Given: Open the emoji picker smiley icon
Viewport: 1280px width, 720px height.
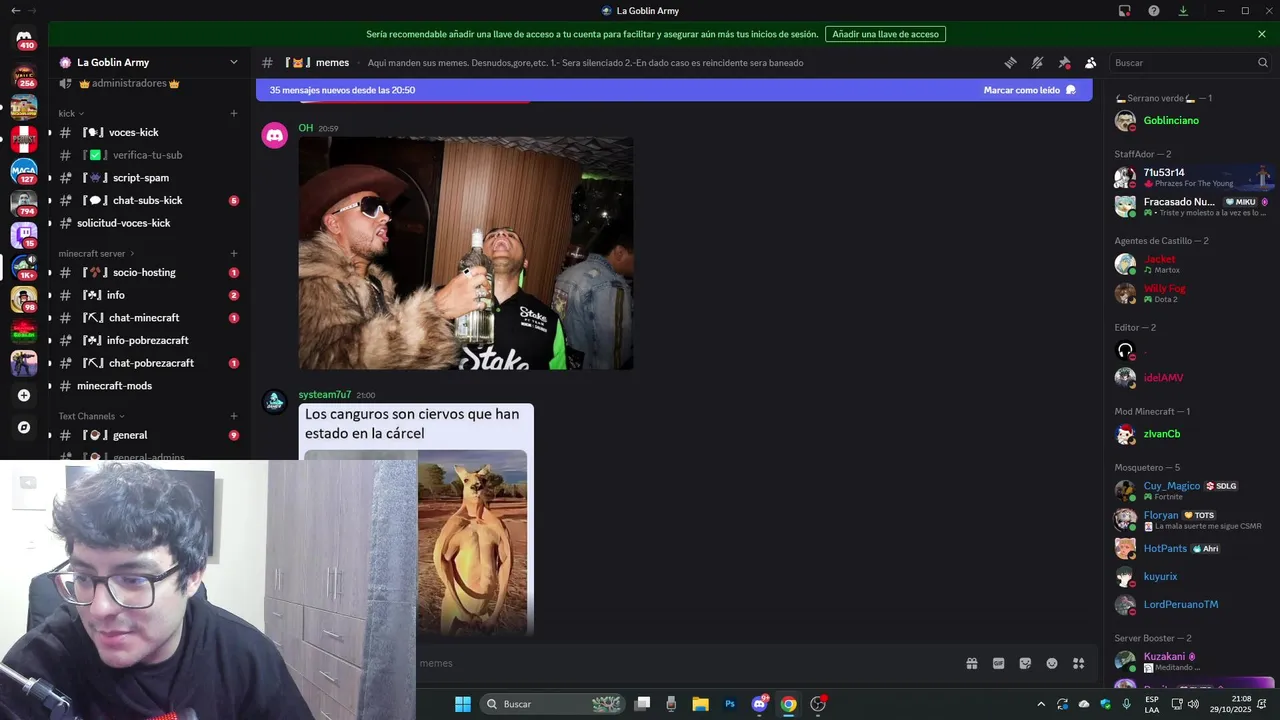Looking at the screenshot, I should (x=1052, y=663).
